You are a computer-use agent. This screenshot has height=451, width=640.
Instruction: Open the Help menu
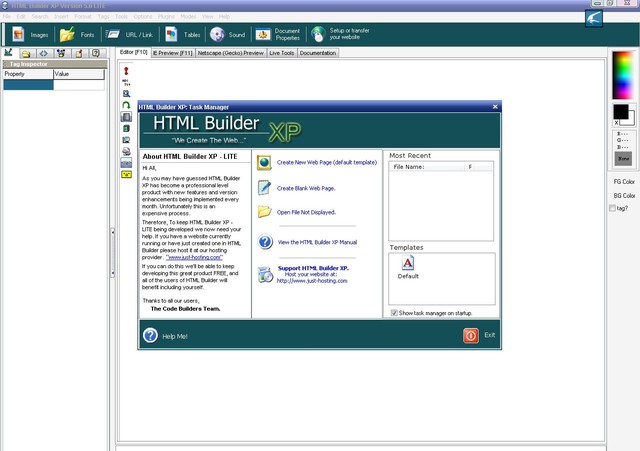(224, 16)
